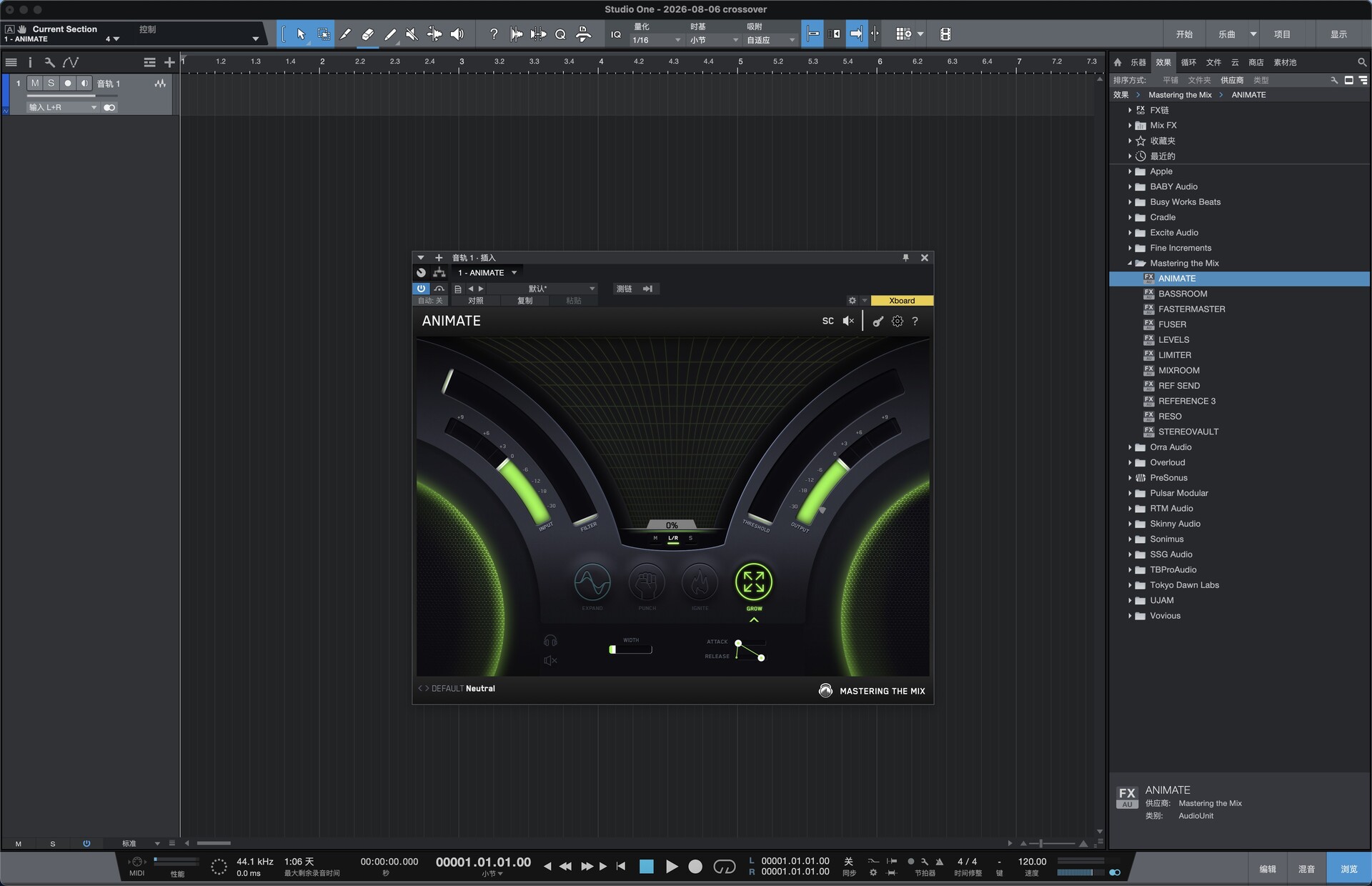Image resolution: width=1372 pixels, height=886 pixels.
Task: Open the browser search magnifier
Action: (x=1362, y=62)
